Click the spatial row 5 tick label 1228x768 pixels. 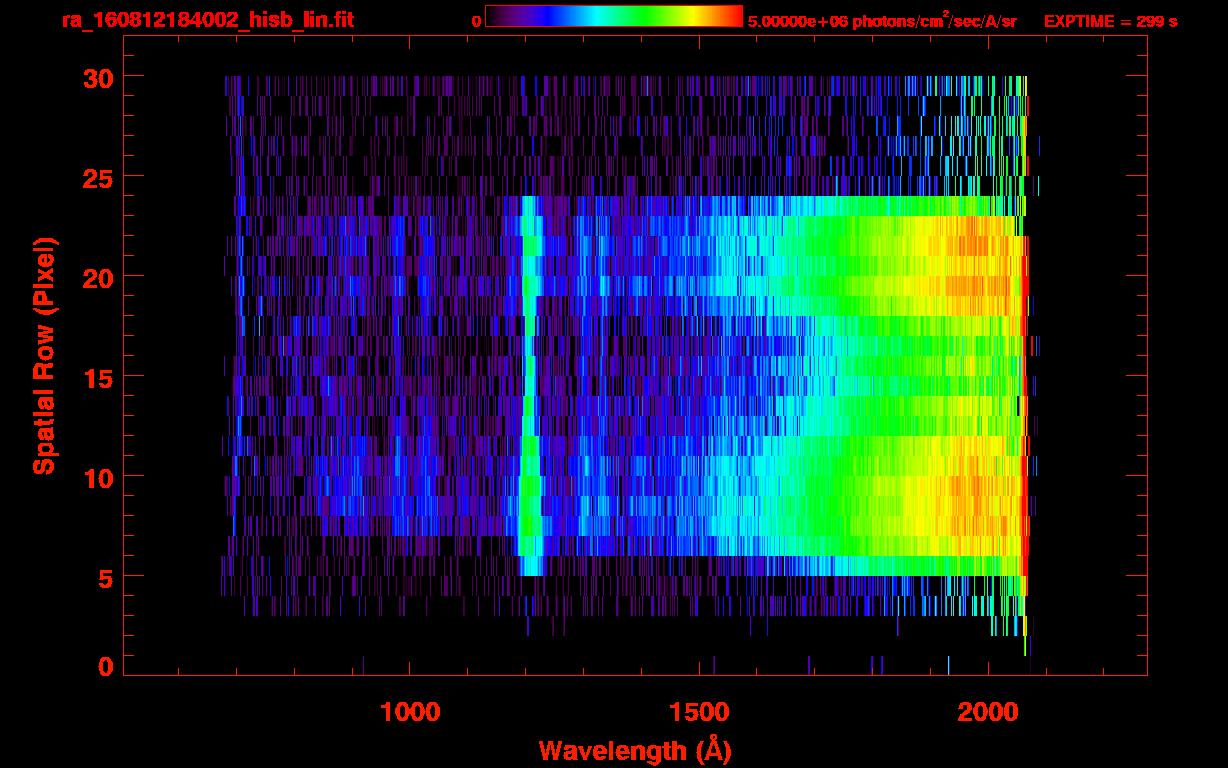(105, 578)
